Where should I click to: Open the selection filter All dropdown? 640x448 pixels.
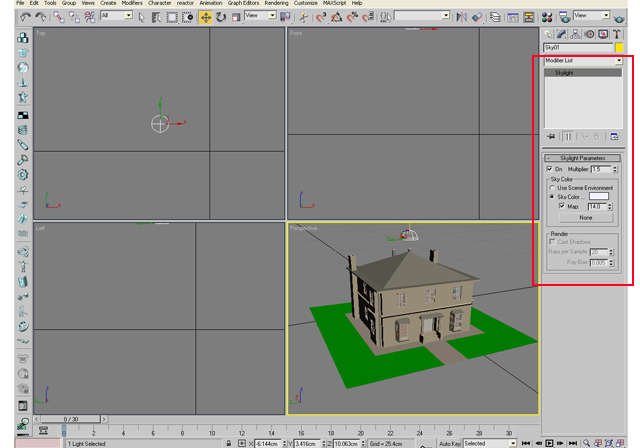click(x=116, y=16)
